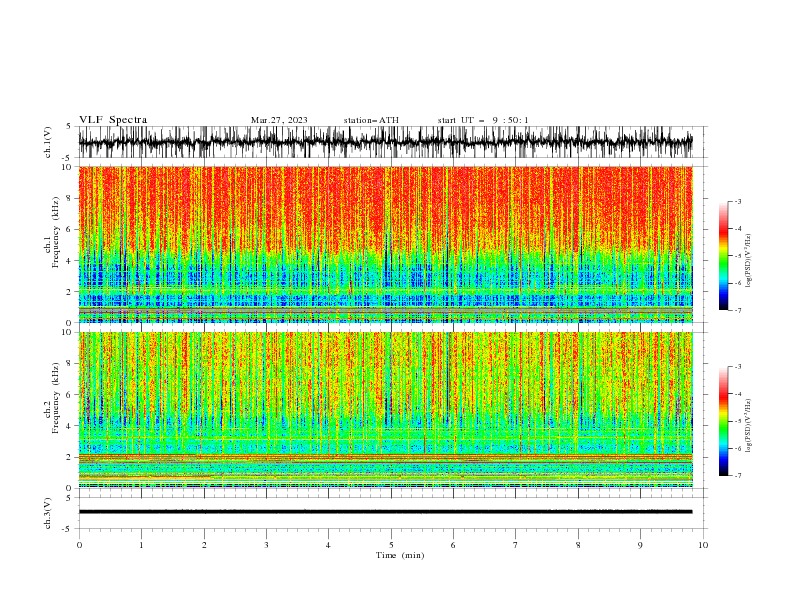This screenshot has width=792, height=612.
Task: Select the "start UT = 9 :50: 1" text
Action: point(483,120)
